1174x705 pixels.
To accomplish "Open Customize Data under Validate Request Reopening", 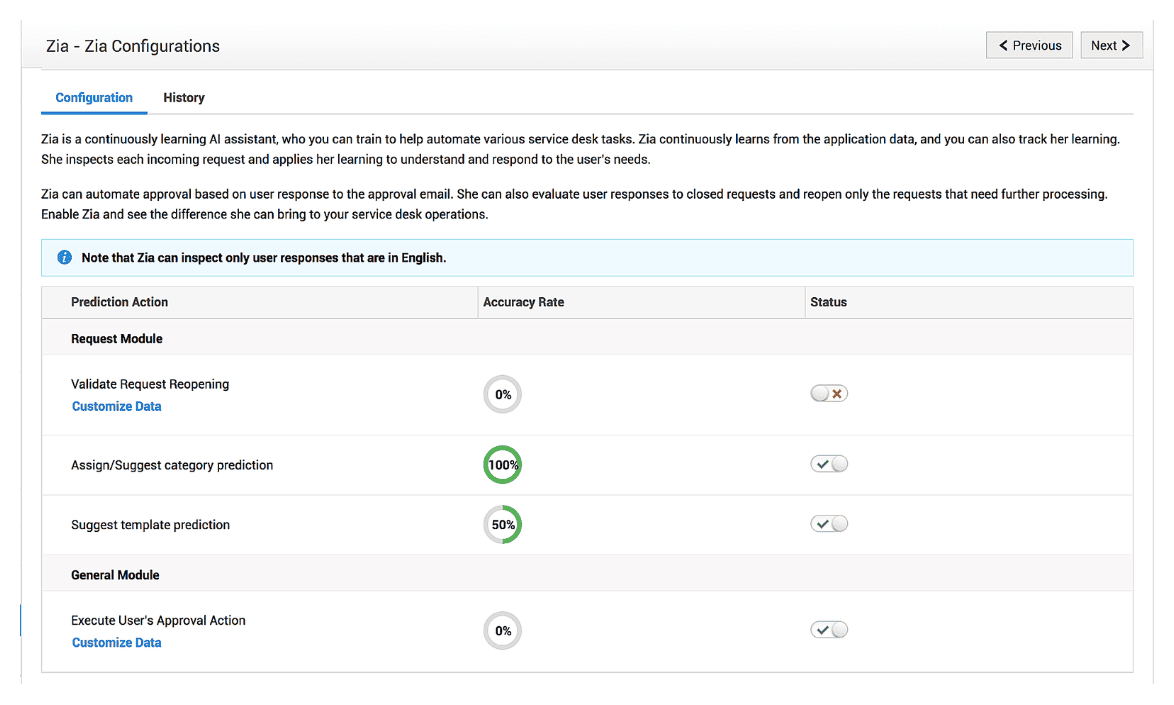I will tap(116, 406).
